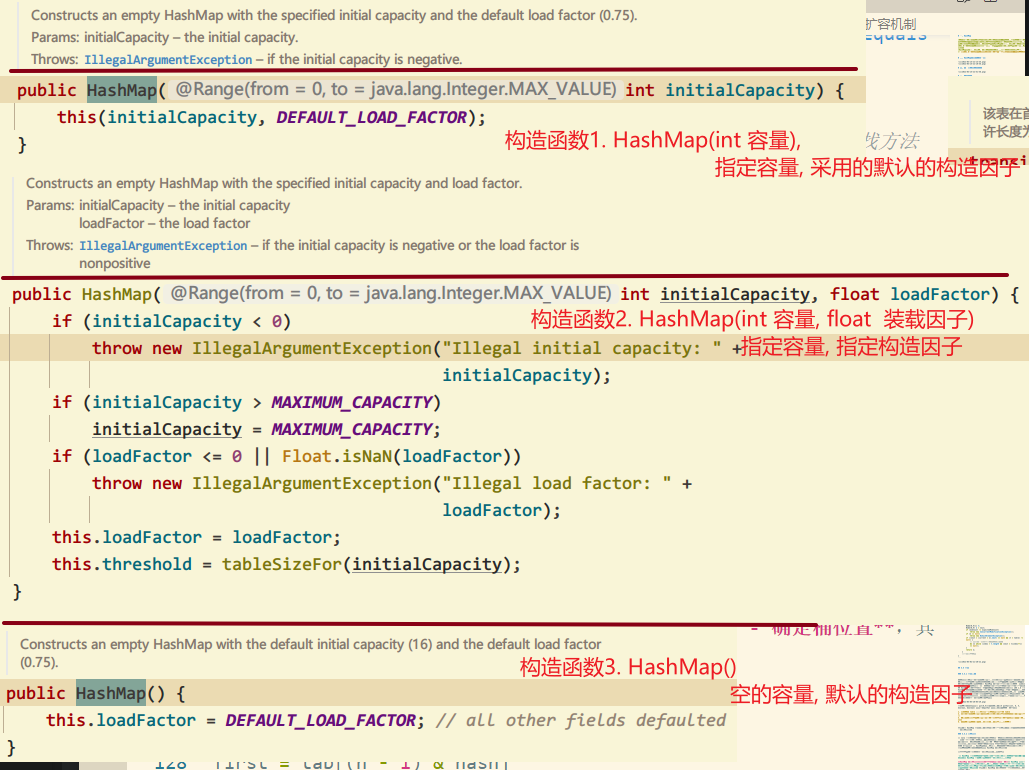The image size is (1029, 770).
Task: Click the "Illegal initial capacity: " string literal
Action: coord(581,348)
